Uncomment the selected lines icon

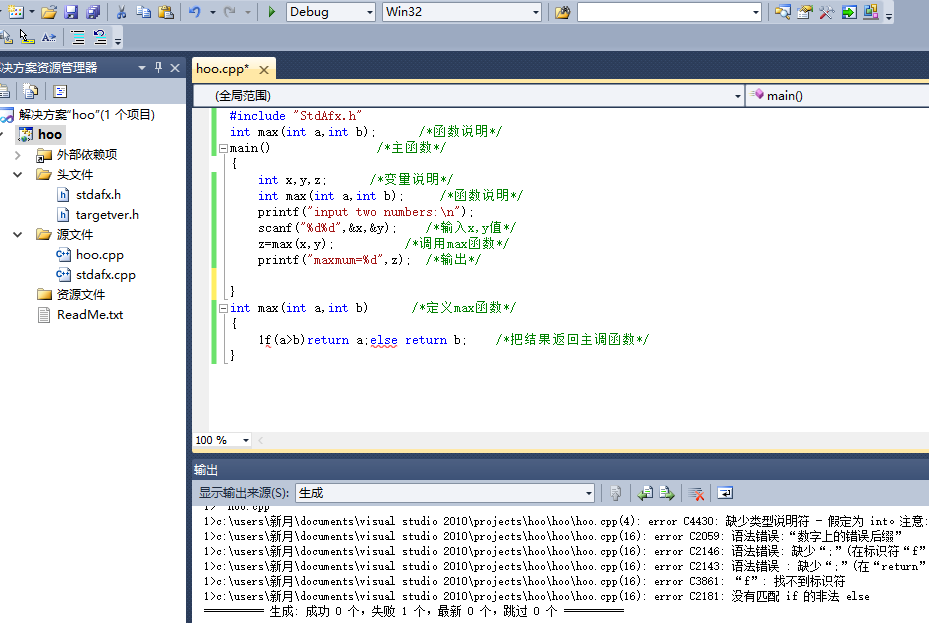pos(100,38)
